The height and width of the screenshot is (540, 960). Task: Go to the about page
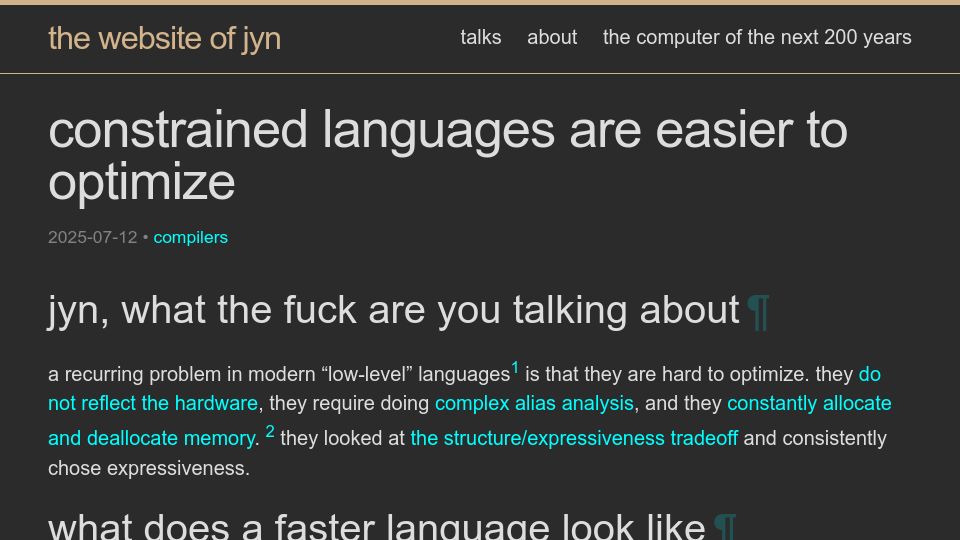[x=552, y=37]
